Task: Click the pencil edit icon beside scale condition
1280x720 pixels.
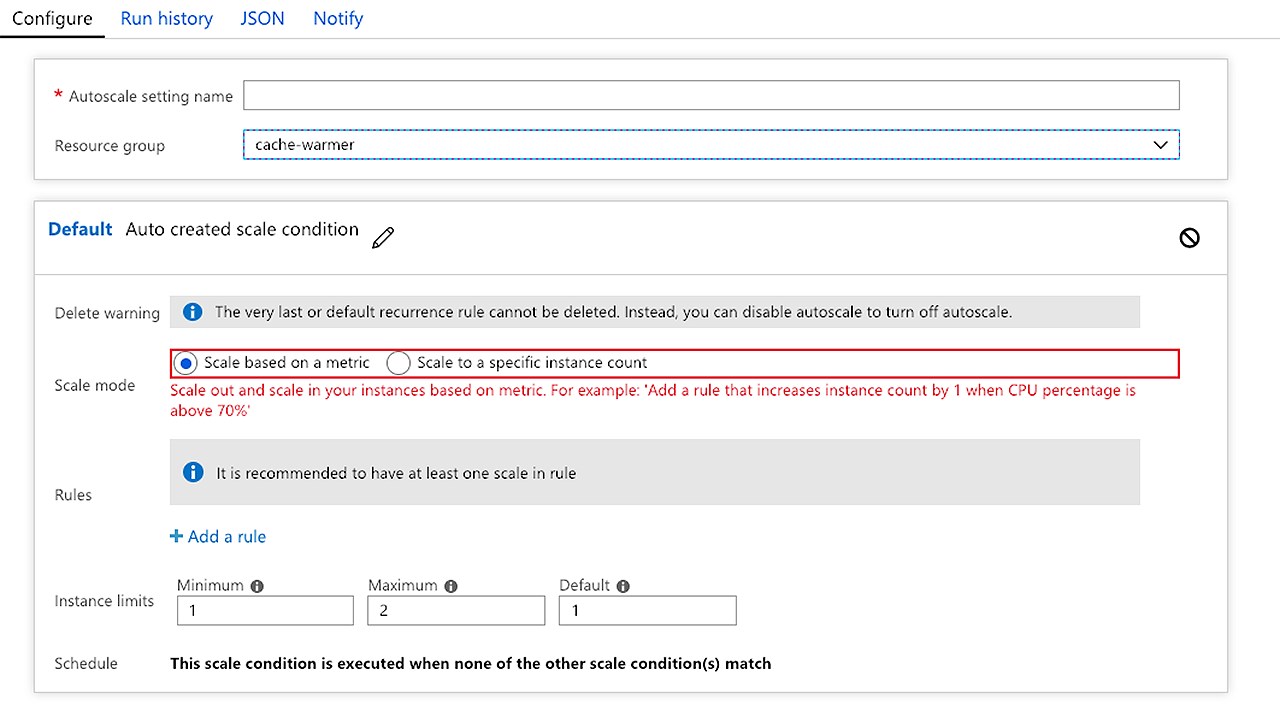Action: pos(382,238)
